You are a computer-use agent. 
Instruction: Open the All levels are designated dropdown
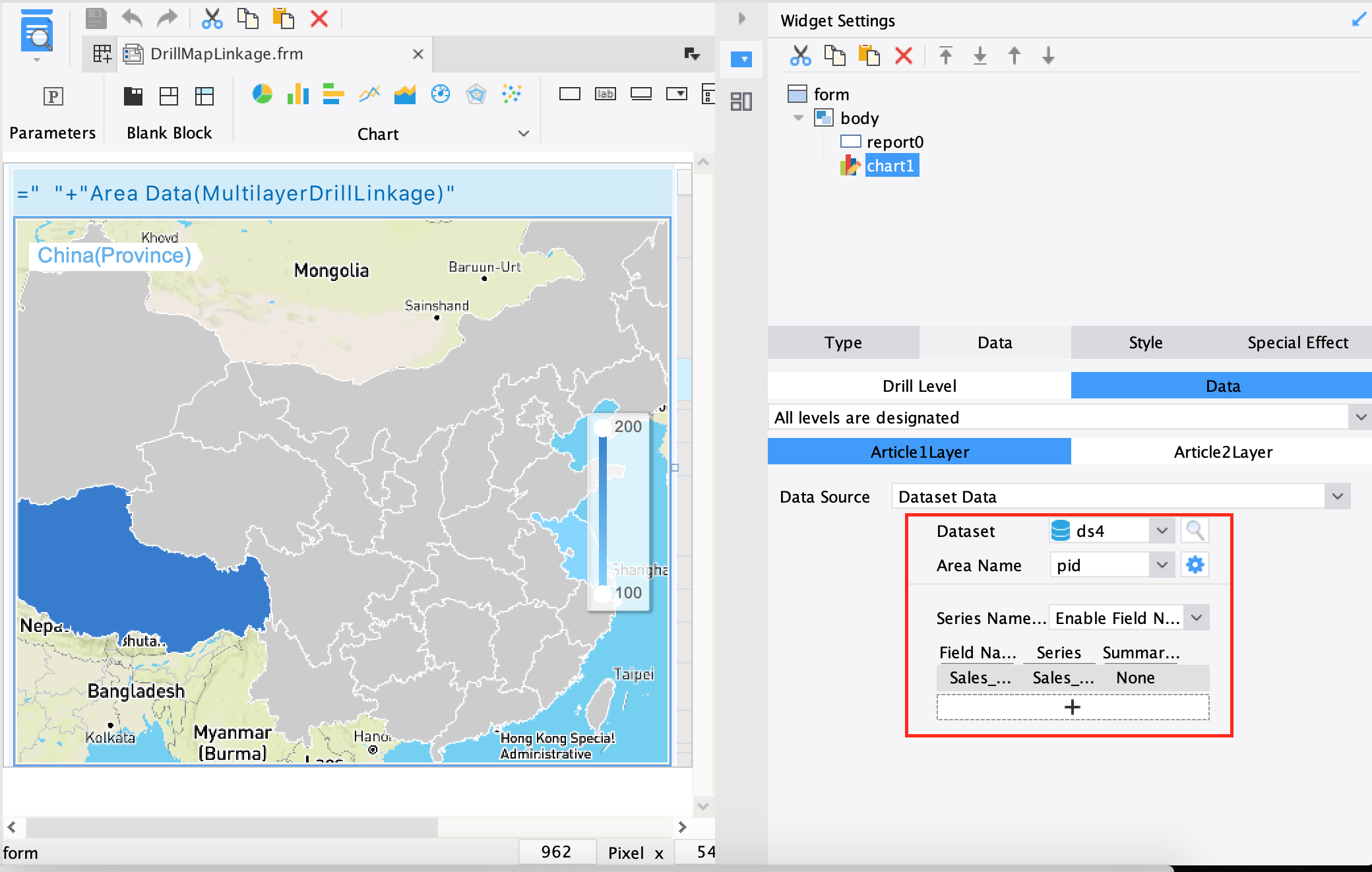point(1360,417)
